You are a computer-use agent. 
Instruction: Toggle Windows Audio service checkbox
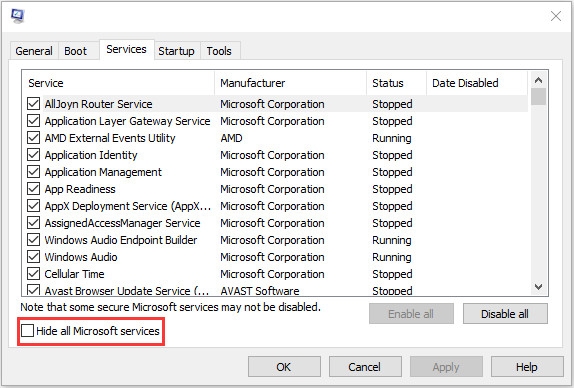(x=33, y=257)
